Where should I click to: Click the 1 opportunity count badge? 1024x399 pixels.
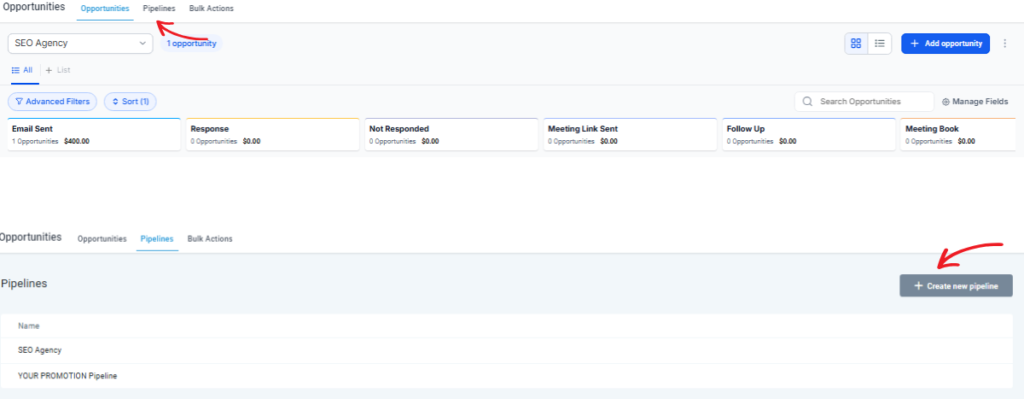(x=191, y=44)
